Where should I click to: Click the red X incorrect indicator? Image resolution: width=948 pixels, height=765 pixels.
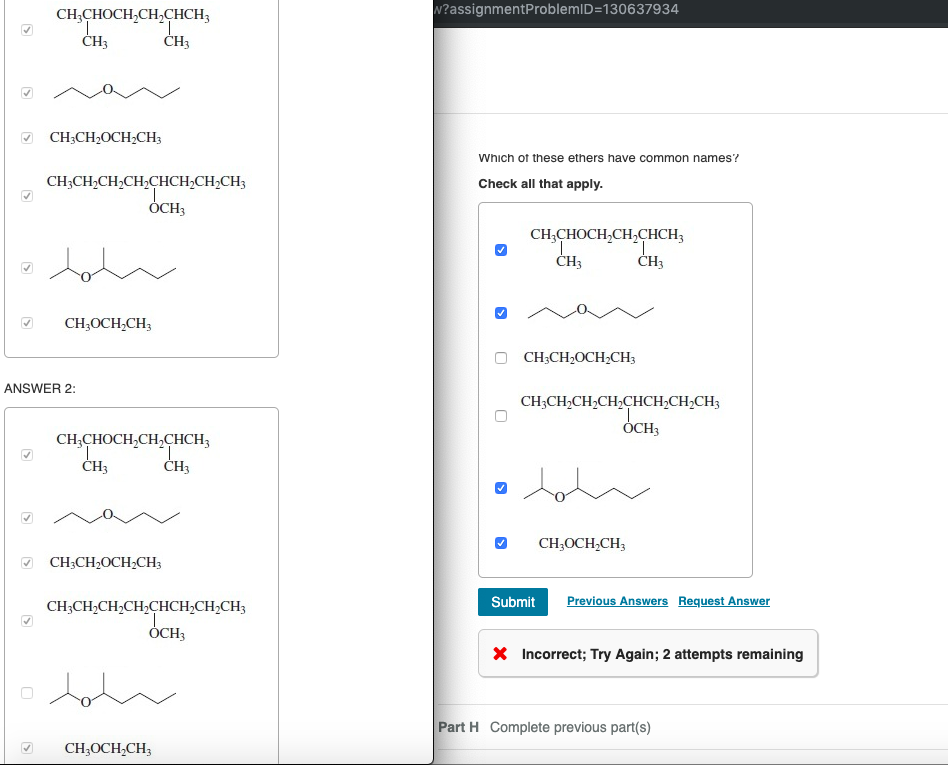502,654
